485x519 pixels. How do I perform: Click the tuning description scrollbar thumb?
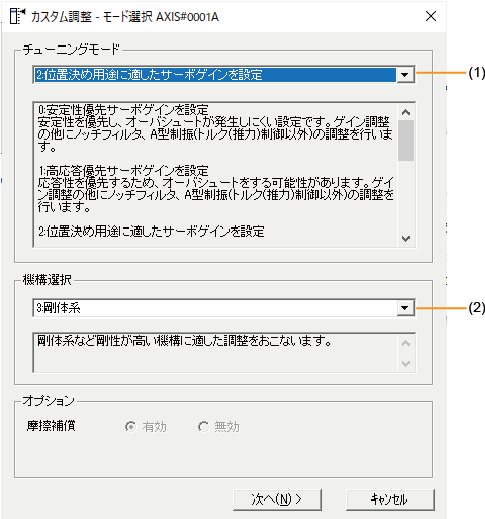(406, 140)
